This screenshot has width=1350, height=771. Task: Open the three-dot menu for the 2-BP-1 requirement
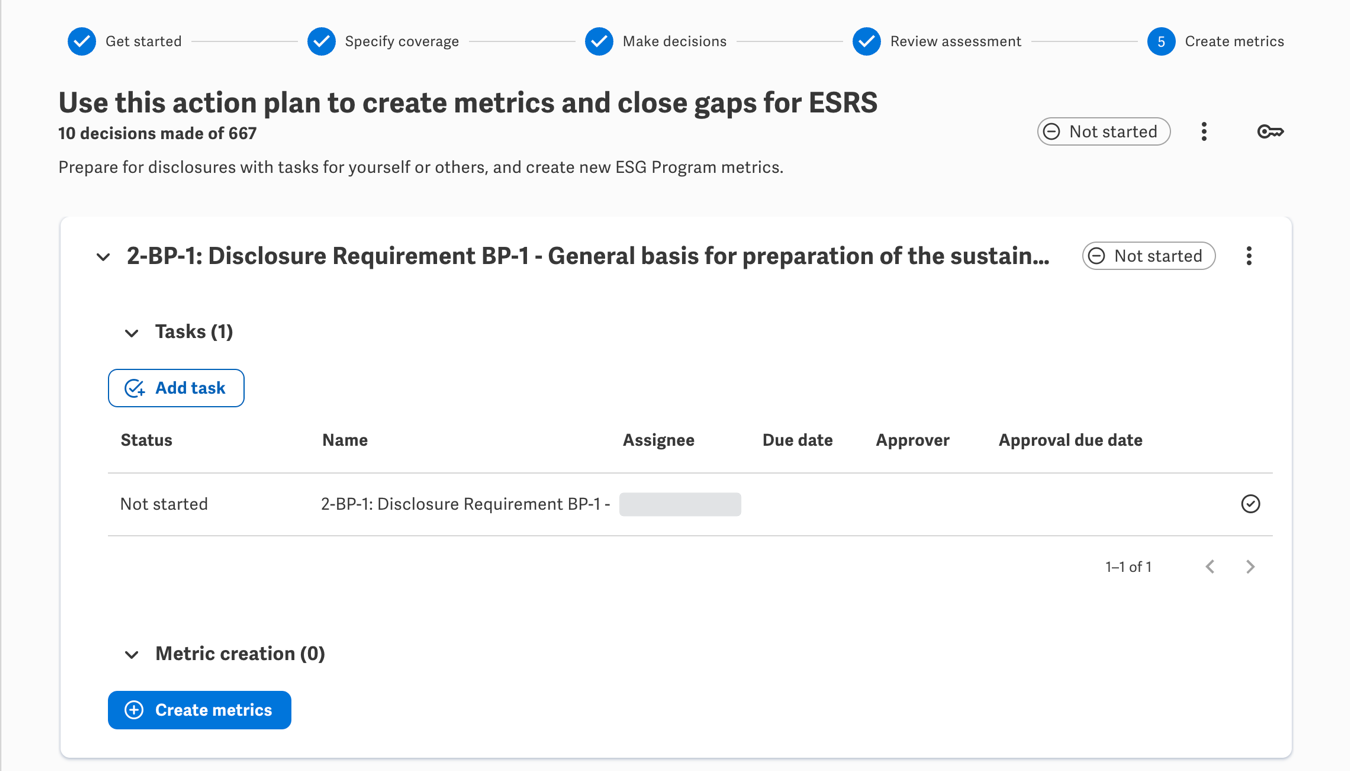(x=1249, y=256)
